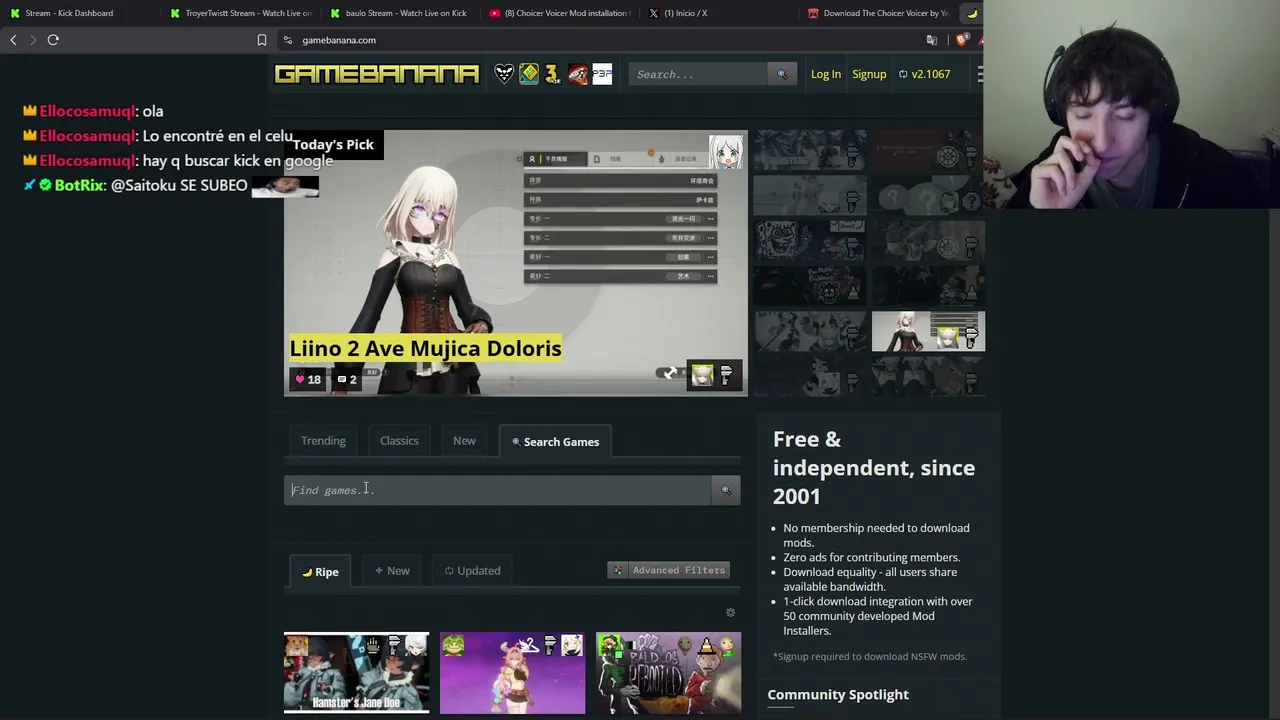The width and height of the screenshot is (1280, 720).
Task: Open the Hamster's Jane Doe mod thumbnail
Action: 356,673
